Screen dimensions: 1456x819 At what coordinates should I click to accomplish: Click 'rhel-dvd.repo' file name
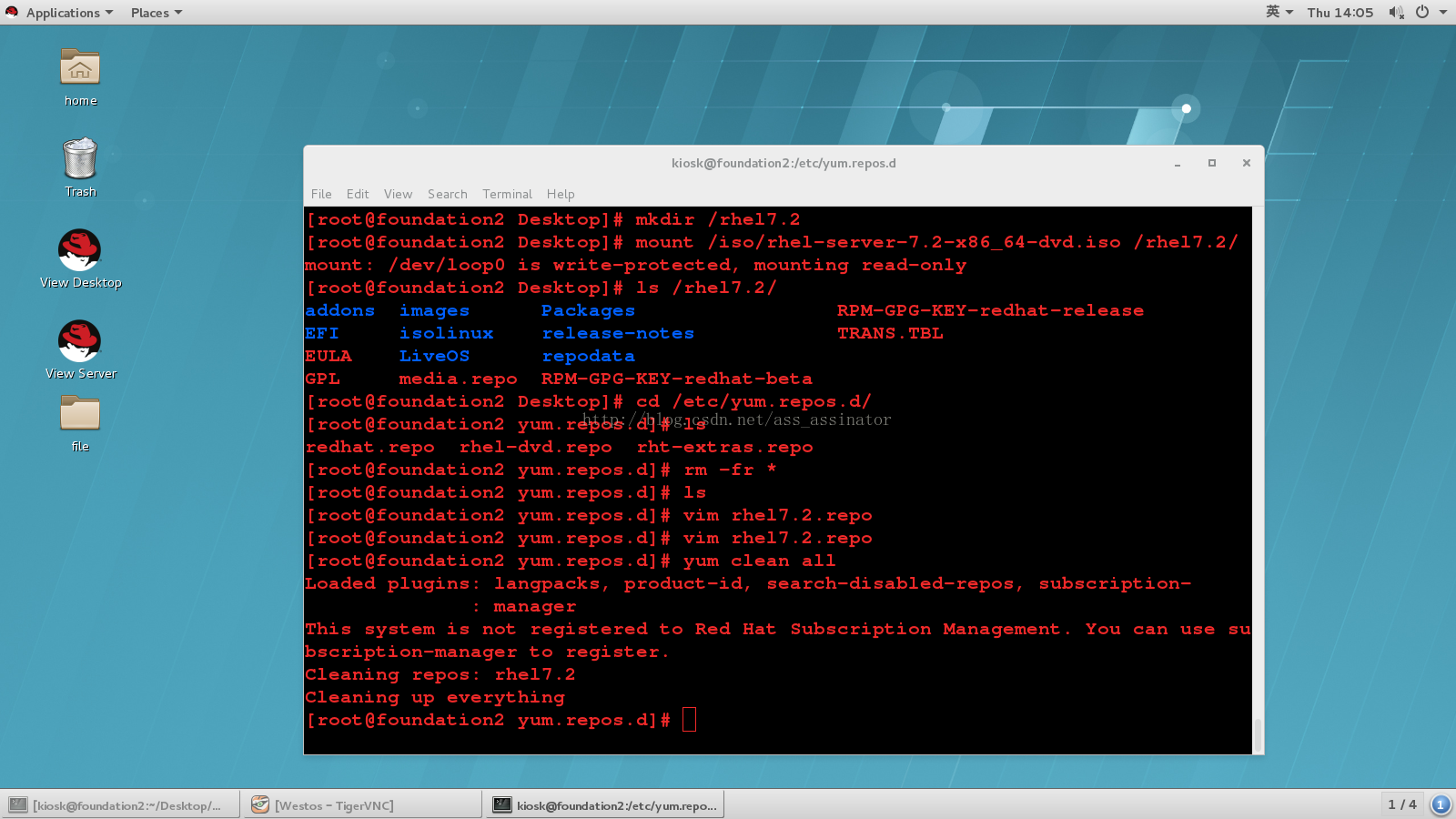pos(536,447)
